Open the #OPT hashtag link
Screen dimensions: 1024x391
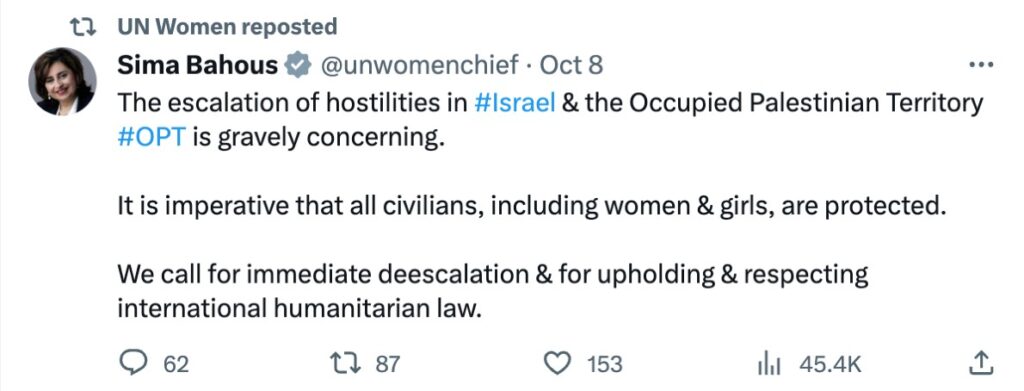152,138
